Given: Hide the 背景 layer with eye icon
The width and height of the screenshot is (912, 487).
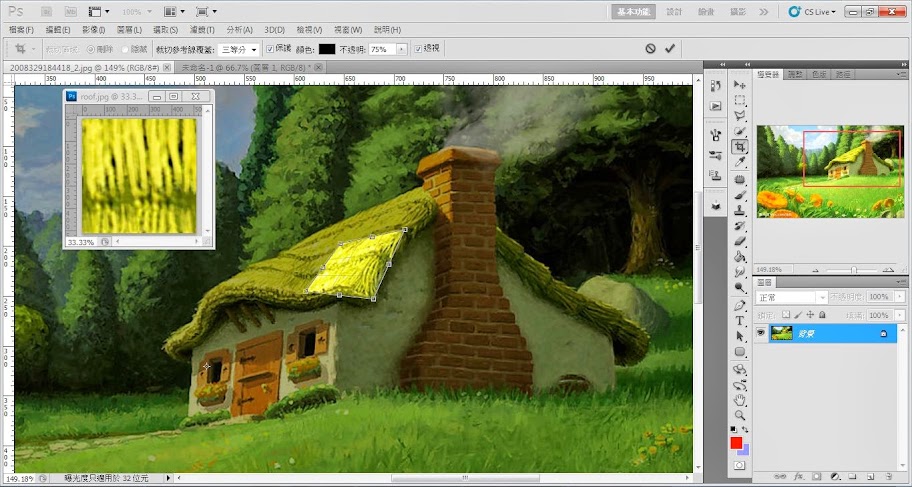Looking at the screenshot, I should 760,333.
